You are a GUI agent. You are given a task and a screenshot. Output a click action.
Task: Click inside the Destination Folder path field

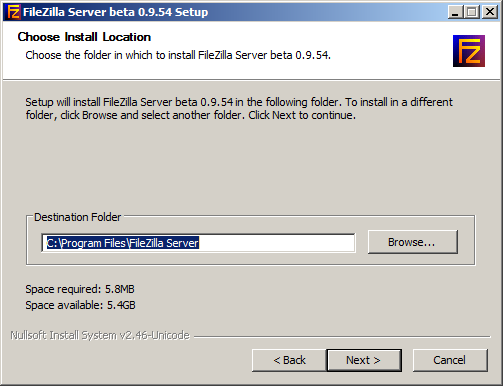[198, 243]
